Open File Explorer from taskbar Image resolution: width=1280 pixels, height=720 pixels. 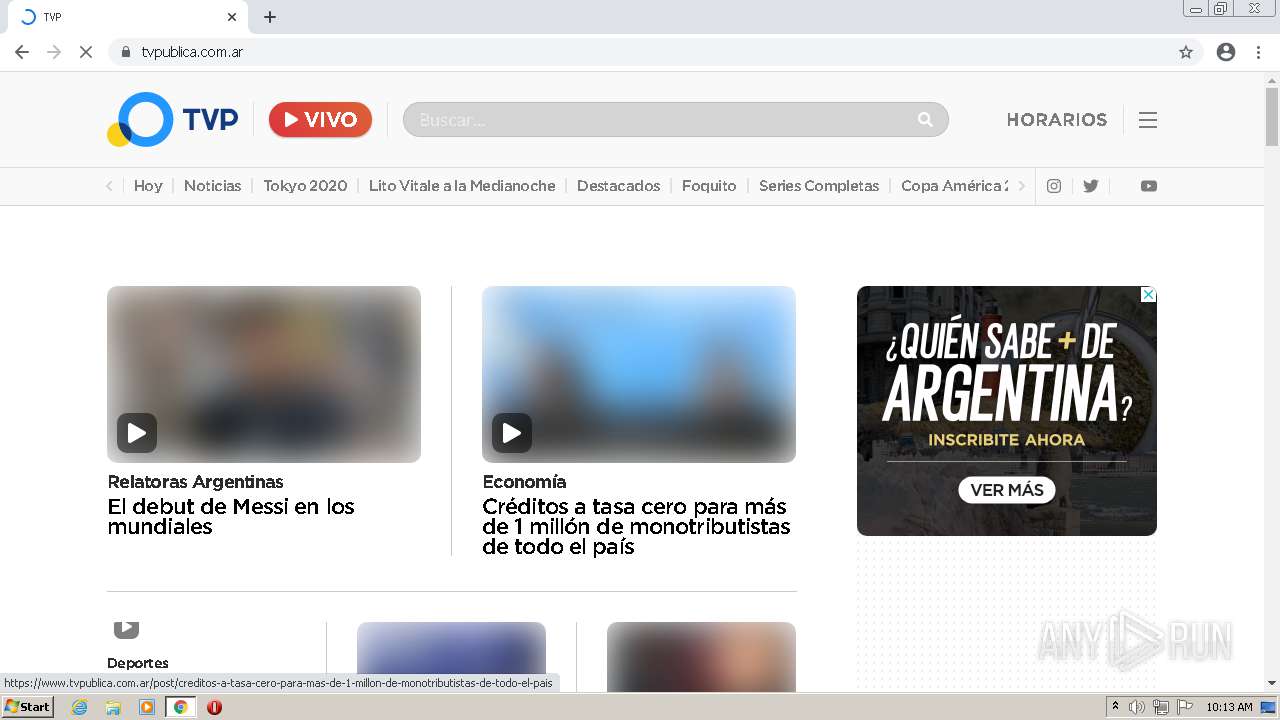[113, 707]
